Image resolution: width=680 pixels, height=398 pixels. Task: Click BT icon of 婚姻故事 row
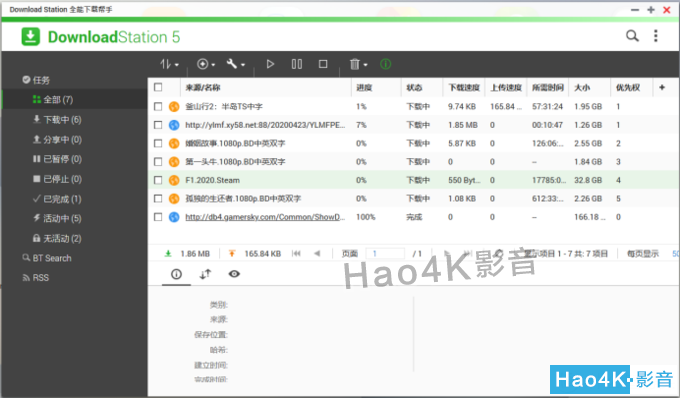(174, 143)
